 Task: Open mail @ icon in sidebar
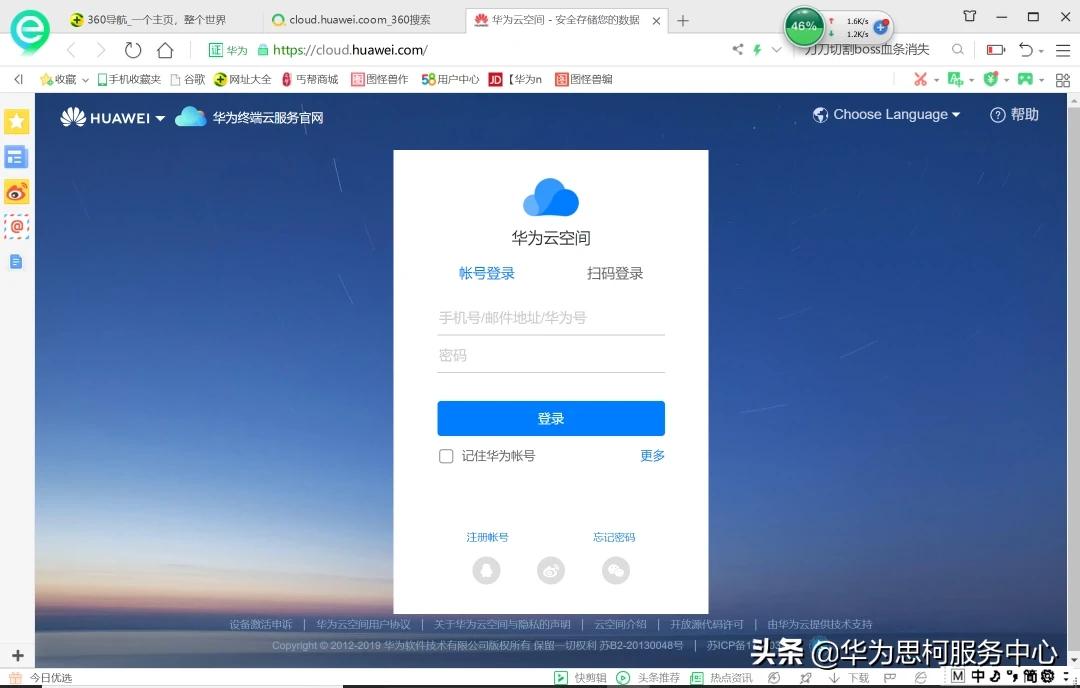coord(17,226)
